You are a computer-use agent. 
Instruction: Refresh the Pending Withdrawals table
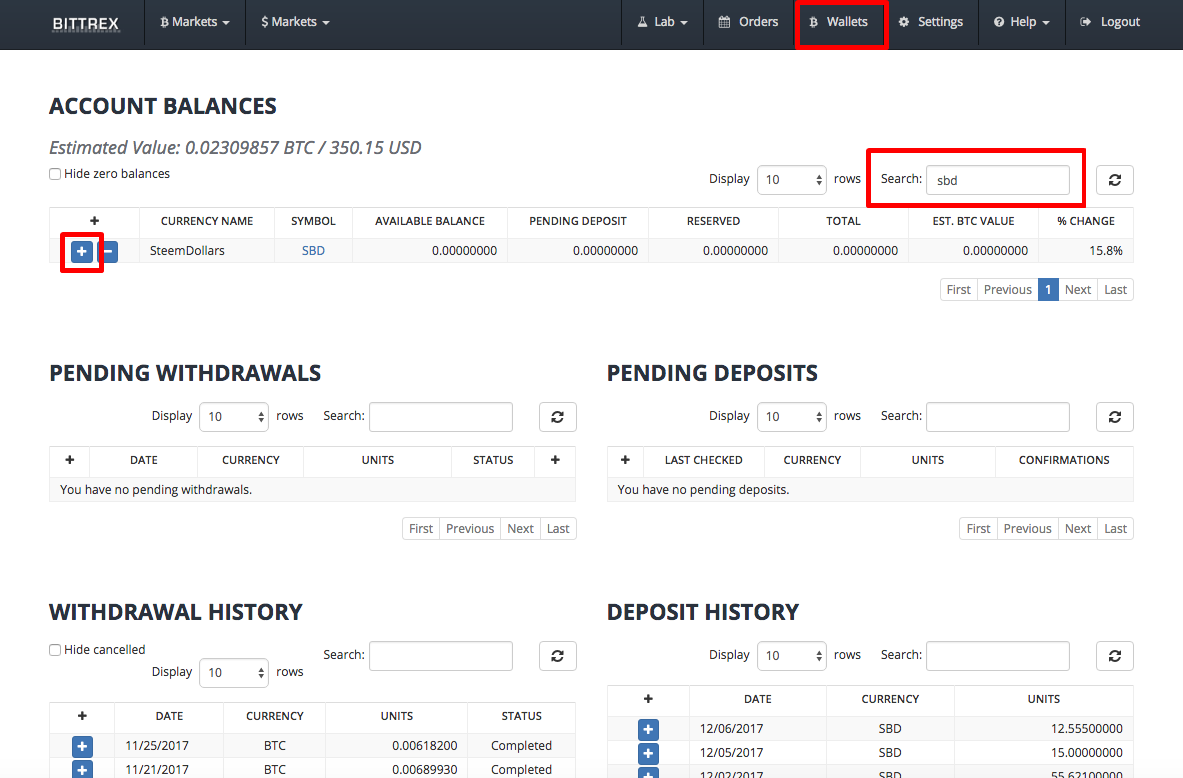558,417
